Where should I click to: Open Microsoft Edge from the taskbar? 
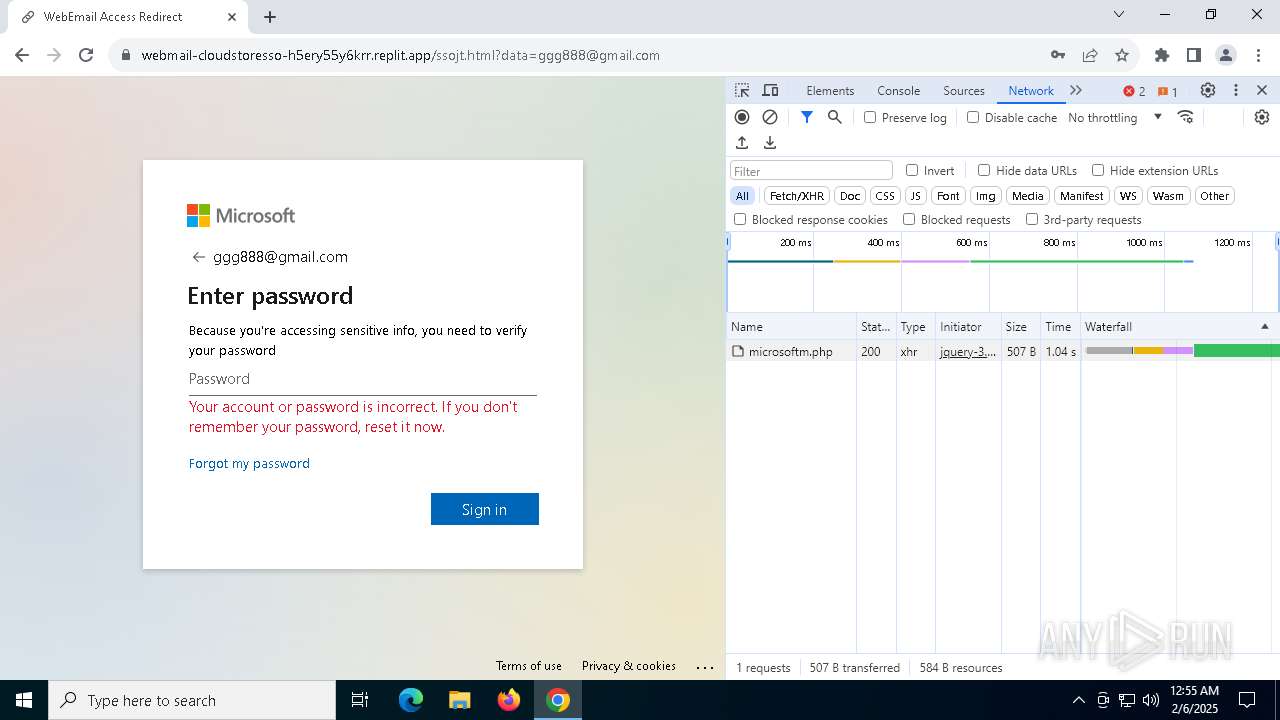click(x=411, y=700)
